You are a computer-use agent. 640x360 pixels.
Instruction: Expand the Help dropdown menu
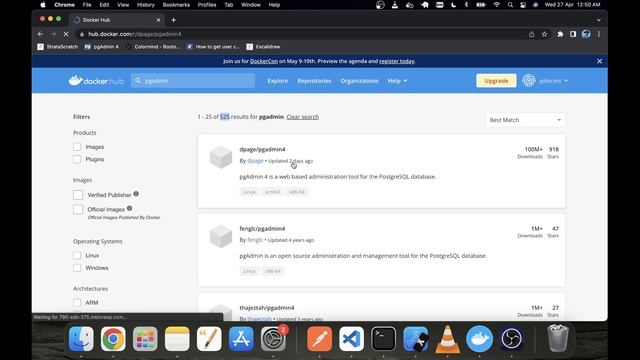(x=397, y=81)
